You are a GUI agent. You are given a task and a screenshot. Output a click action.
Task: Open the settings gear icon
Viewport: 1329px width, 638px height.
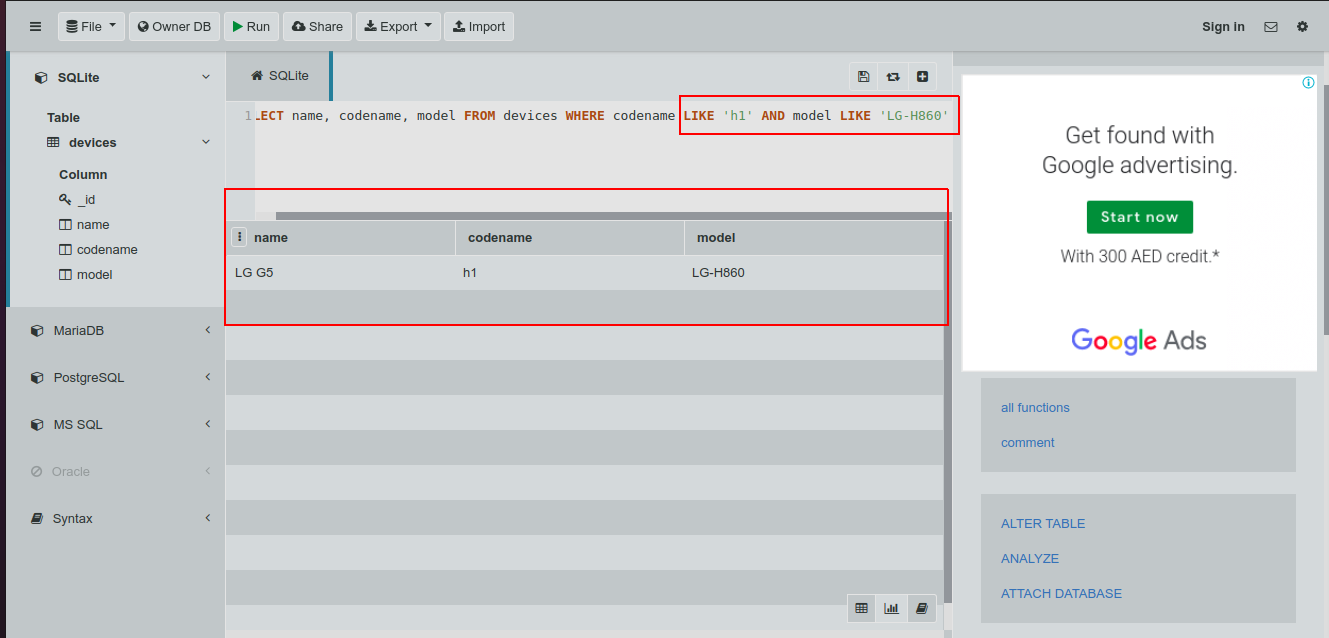[x=1302, y=27]
